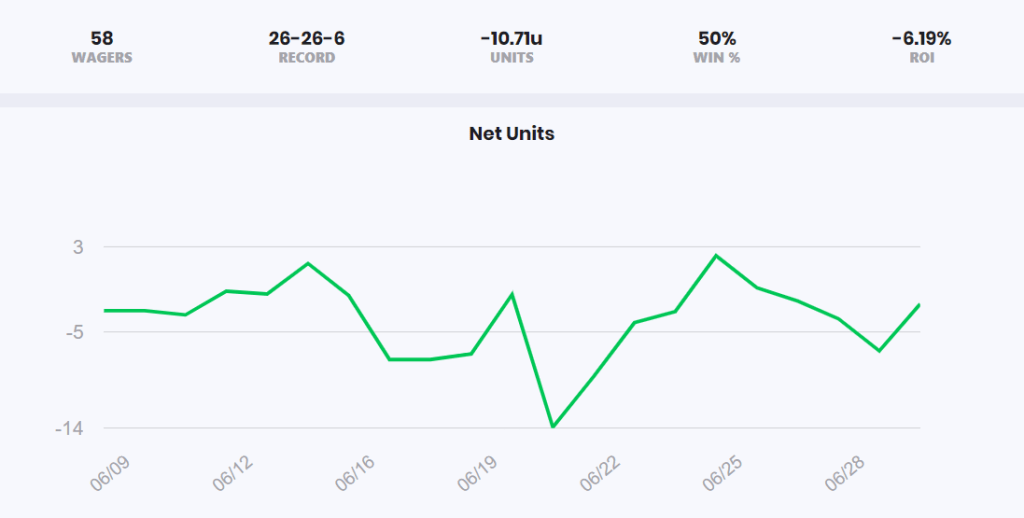Click the lowest point of the green line
Image resolution: width=1024 pixels, height=518 pixels.
click(x=552, y=427)
